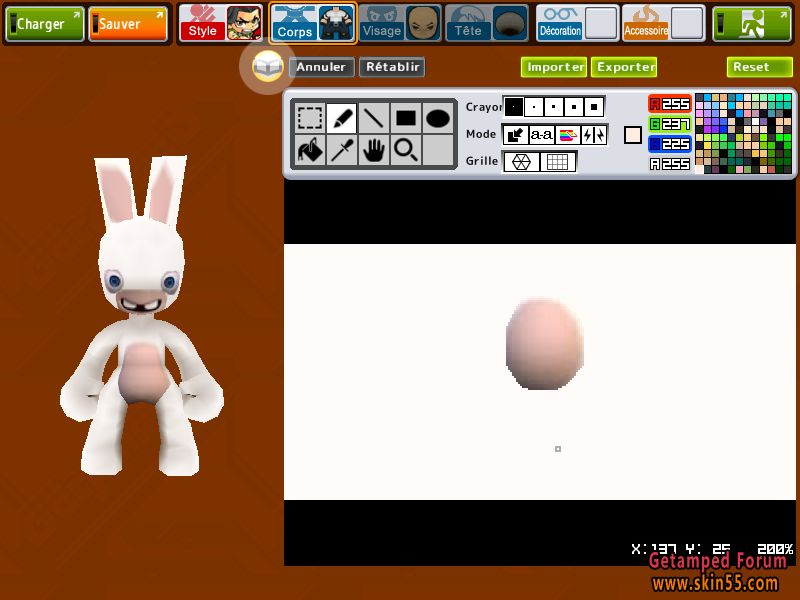Click the pink belly shape on canvas
The width and height of the screenshot is (800, 600).
[x=544, y=344]
